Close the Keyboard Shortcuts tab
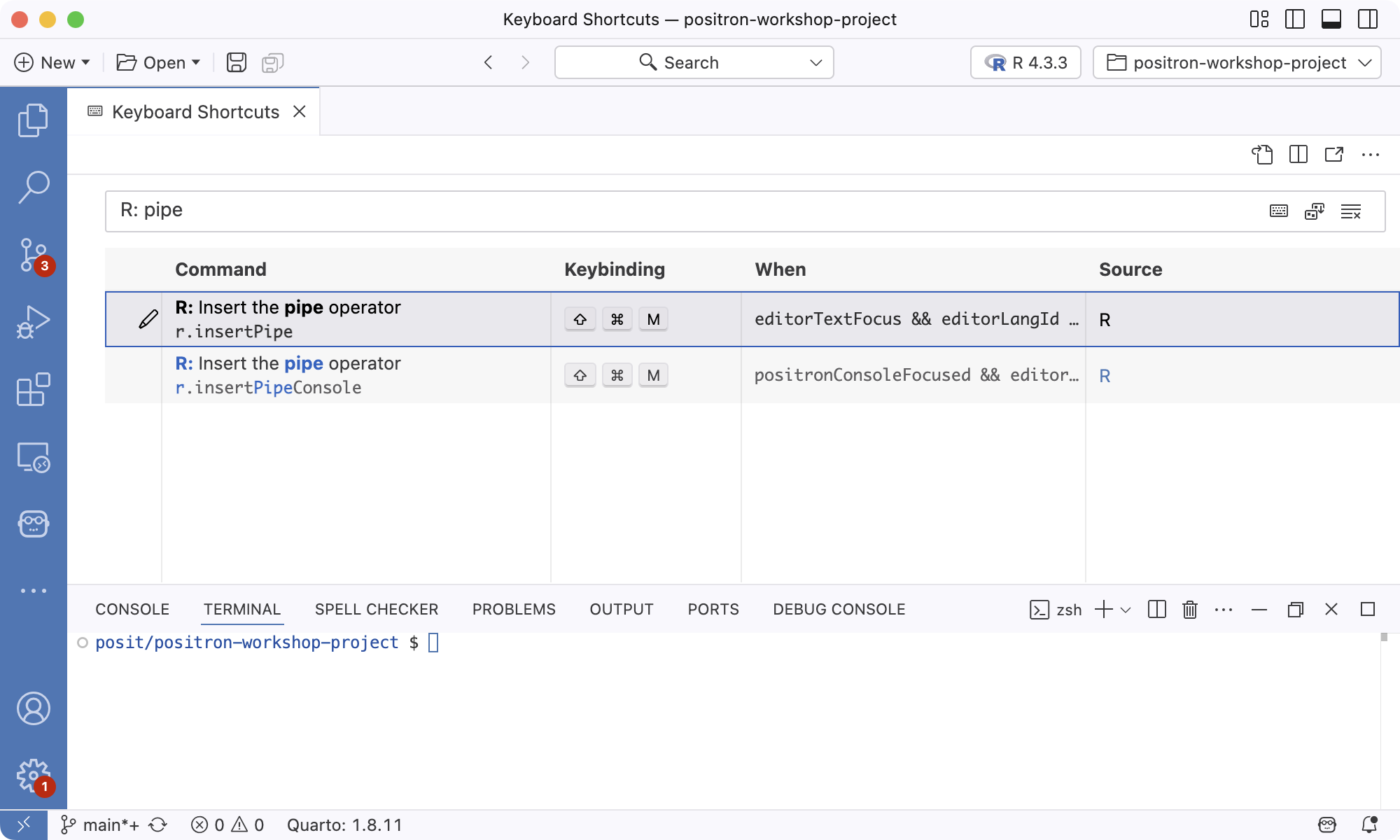The width and height of the screenshot is (1400, 840). [x=300, y=111]
